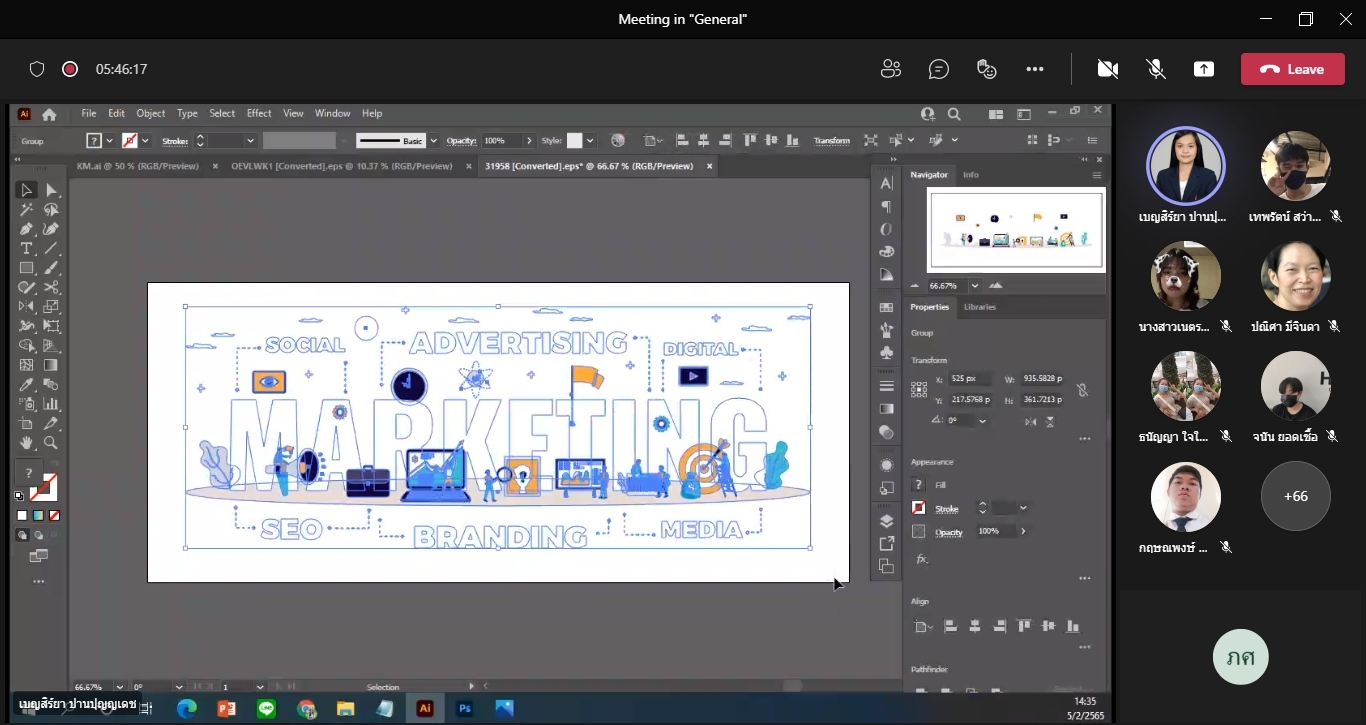Open the Brushes panel icon in dock

point(886,330)
